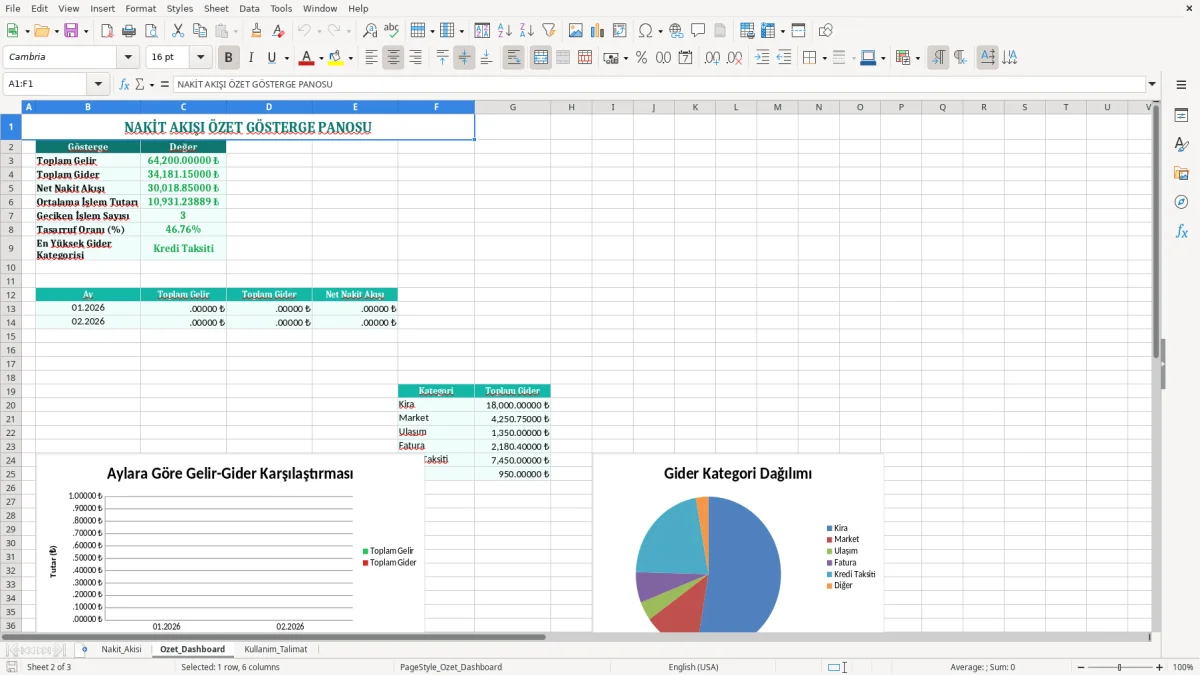Expand the Name Box dropdown
1200x675 pixels.
(98, 84)
